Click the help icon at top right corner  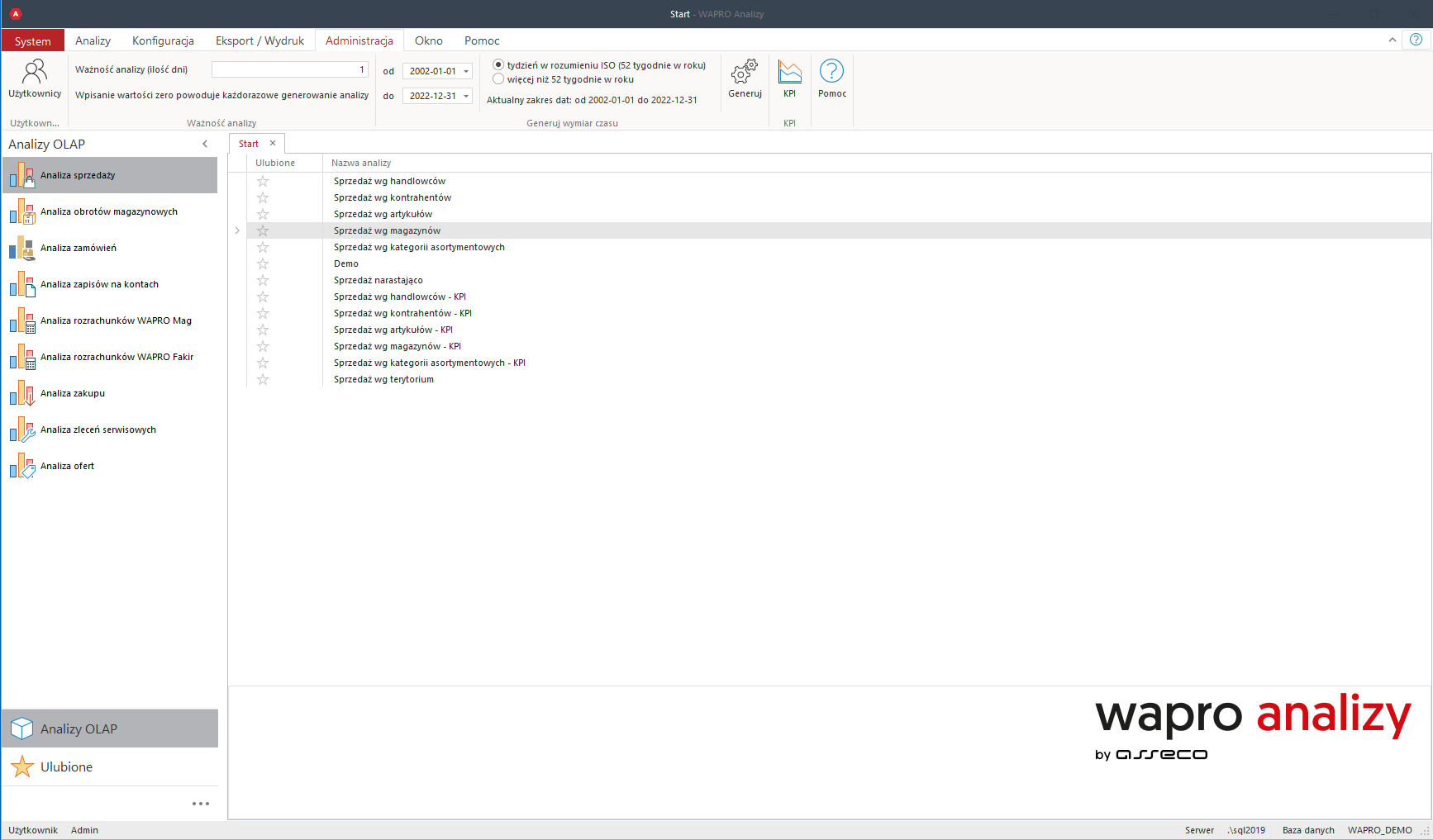point(1416,40)
